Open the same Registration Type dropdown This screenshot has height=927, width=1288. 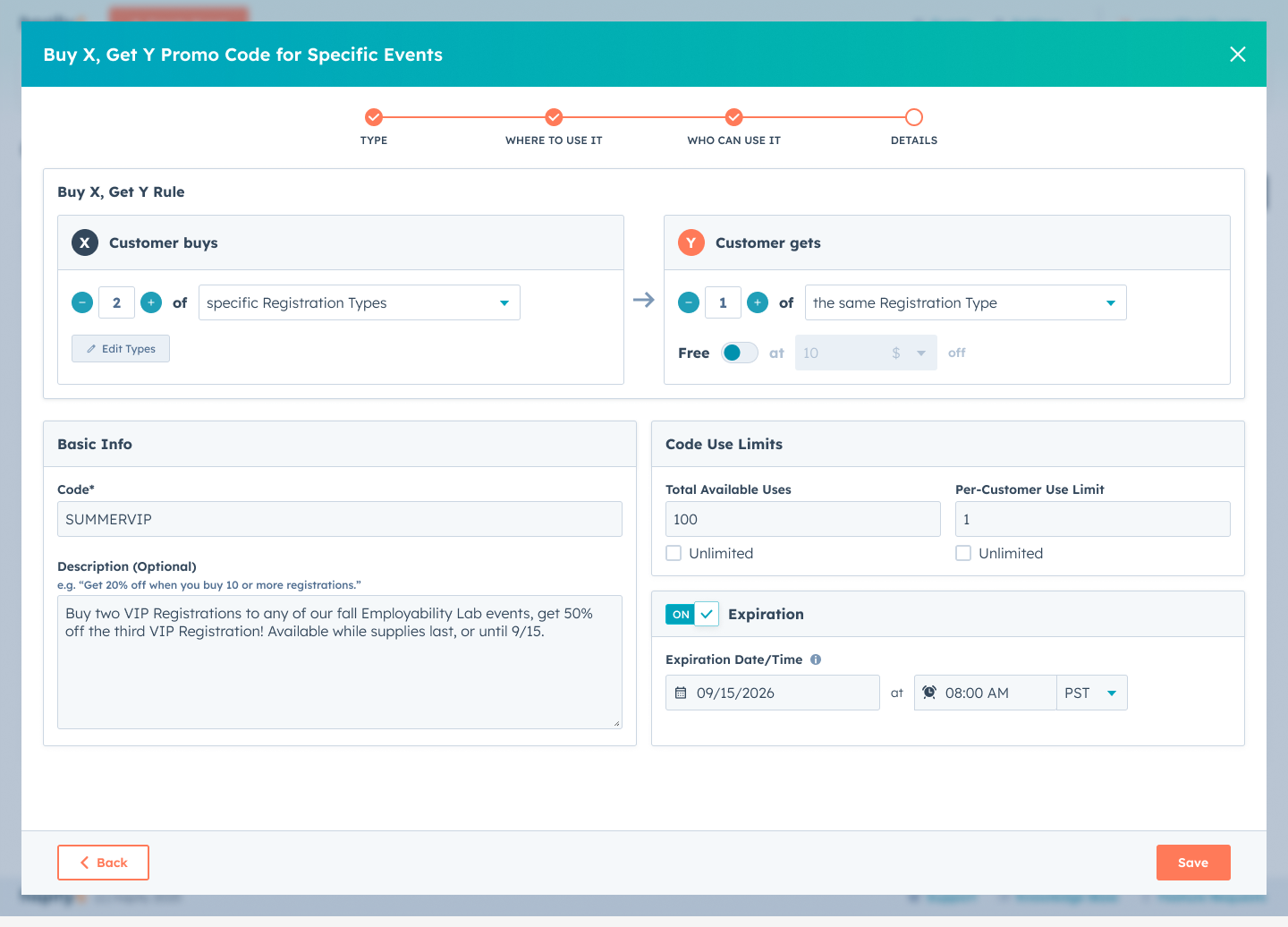(x=966, y=302)
